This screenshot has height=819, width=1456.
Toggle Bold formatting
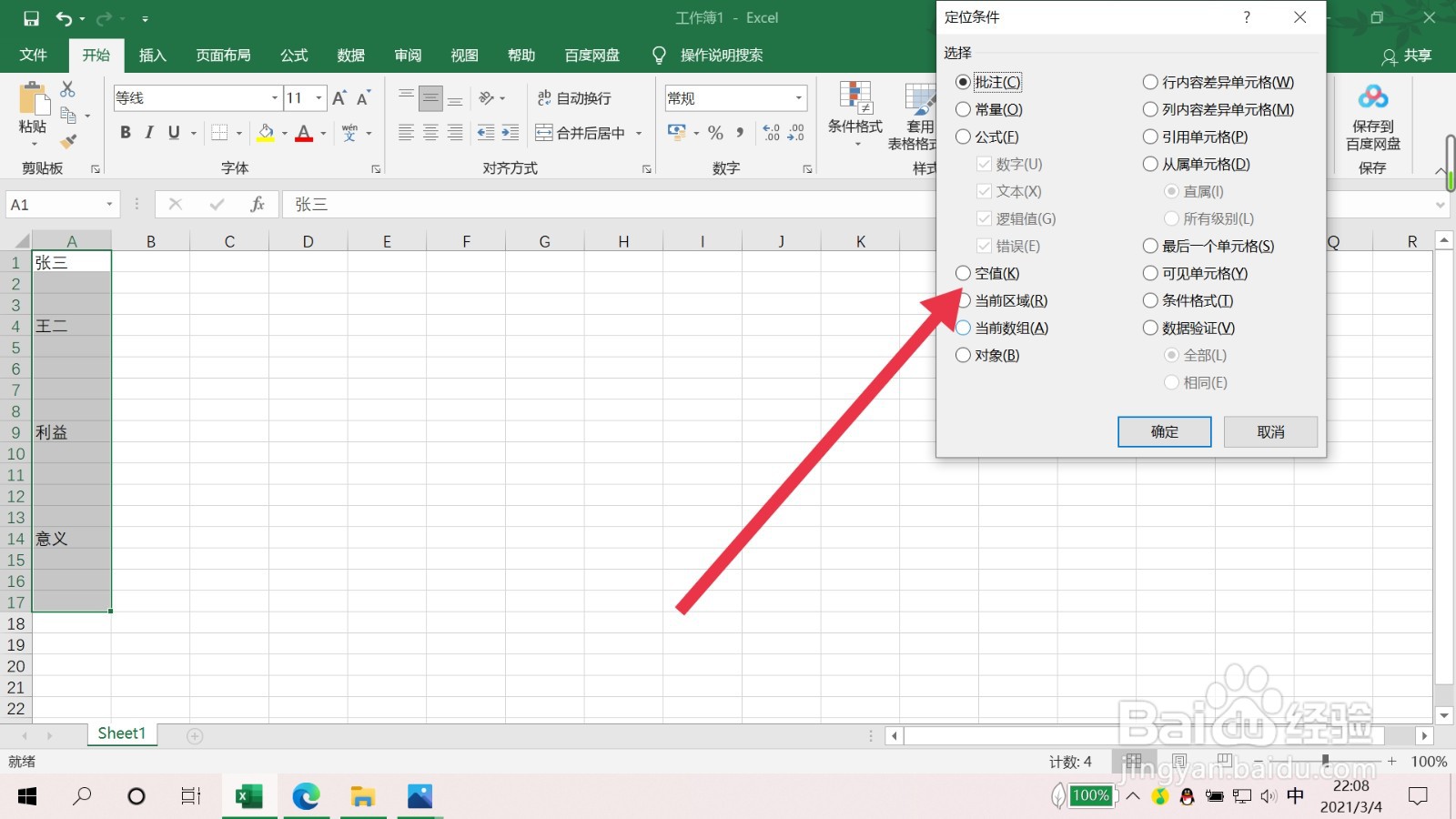[x=126, y=133]
